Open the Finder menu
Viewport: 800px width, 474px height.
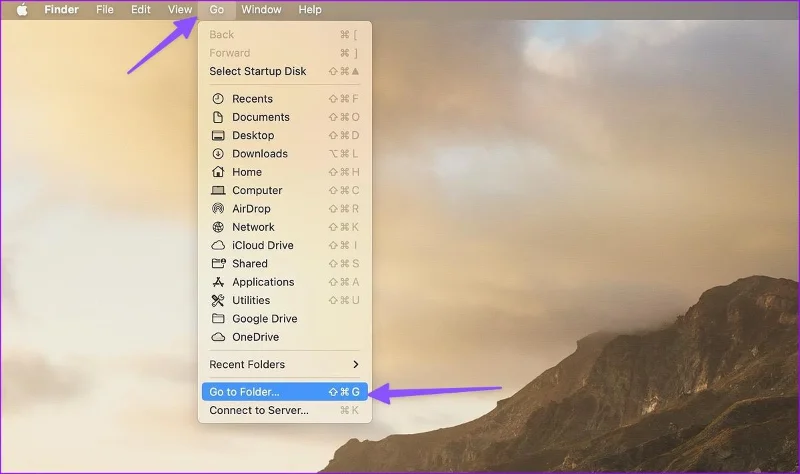pos(61,9)
